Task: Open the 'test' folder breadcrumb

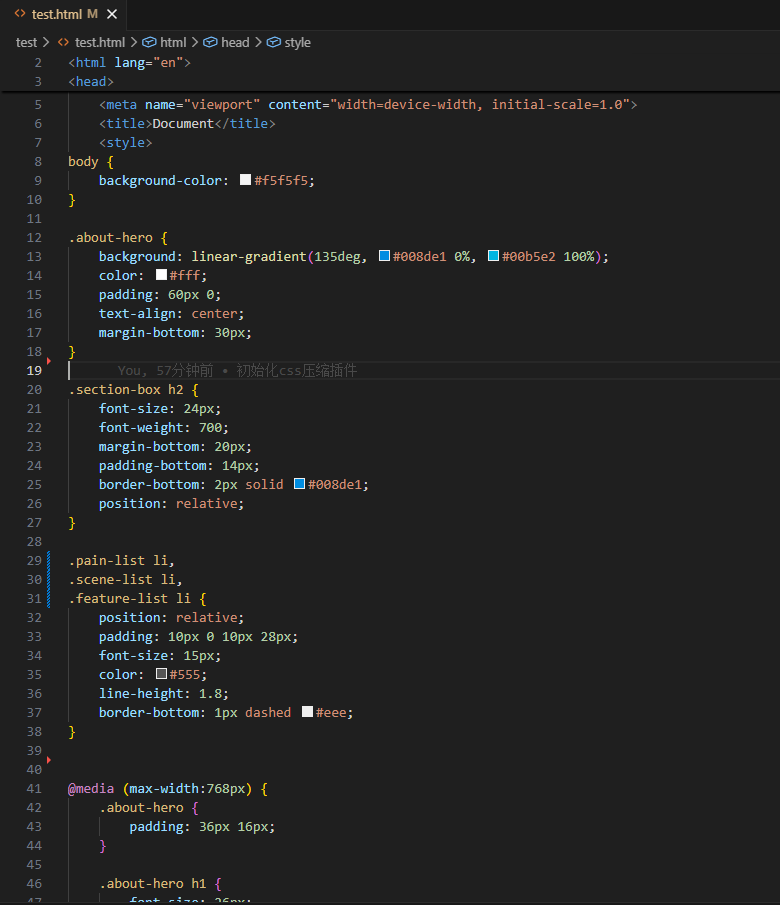Action: [x=26, y=43]
